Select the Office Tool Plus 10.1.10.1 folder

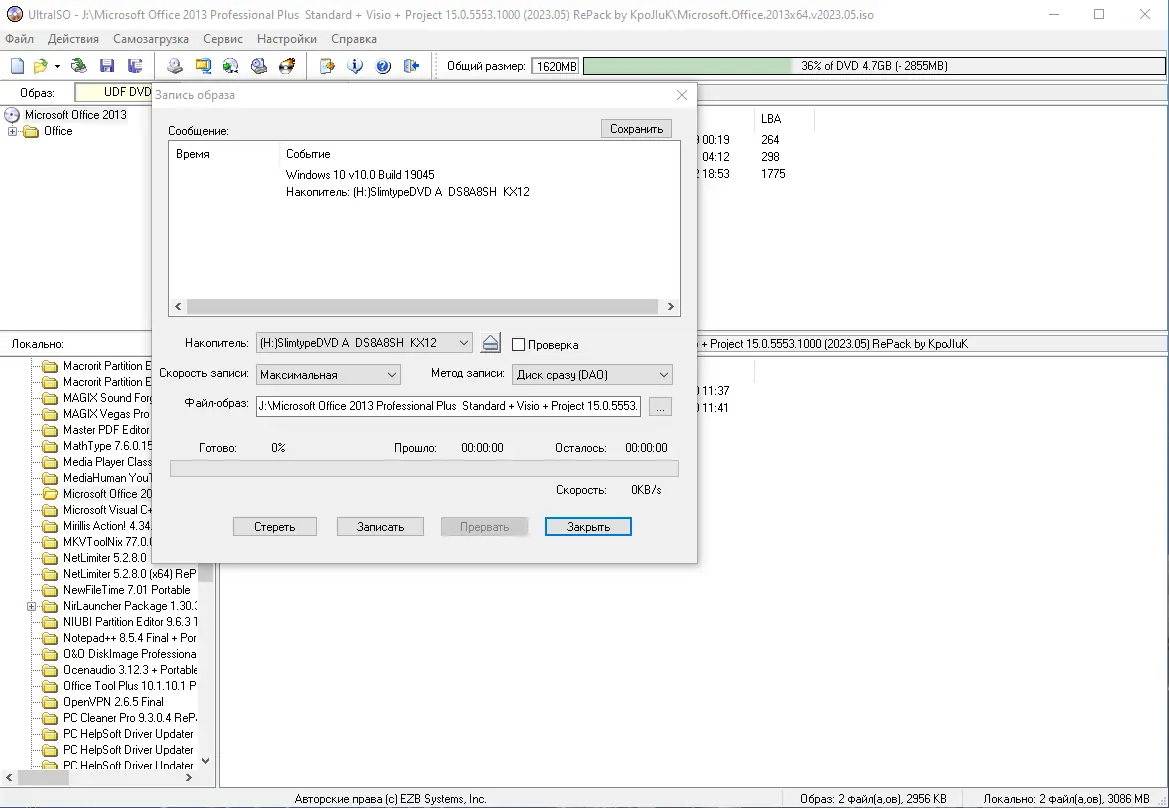click(x=130, y=686)
